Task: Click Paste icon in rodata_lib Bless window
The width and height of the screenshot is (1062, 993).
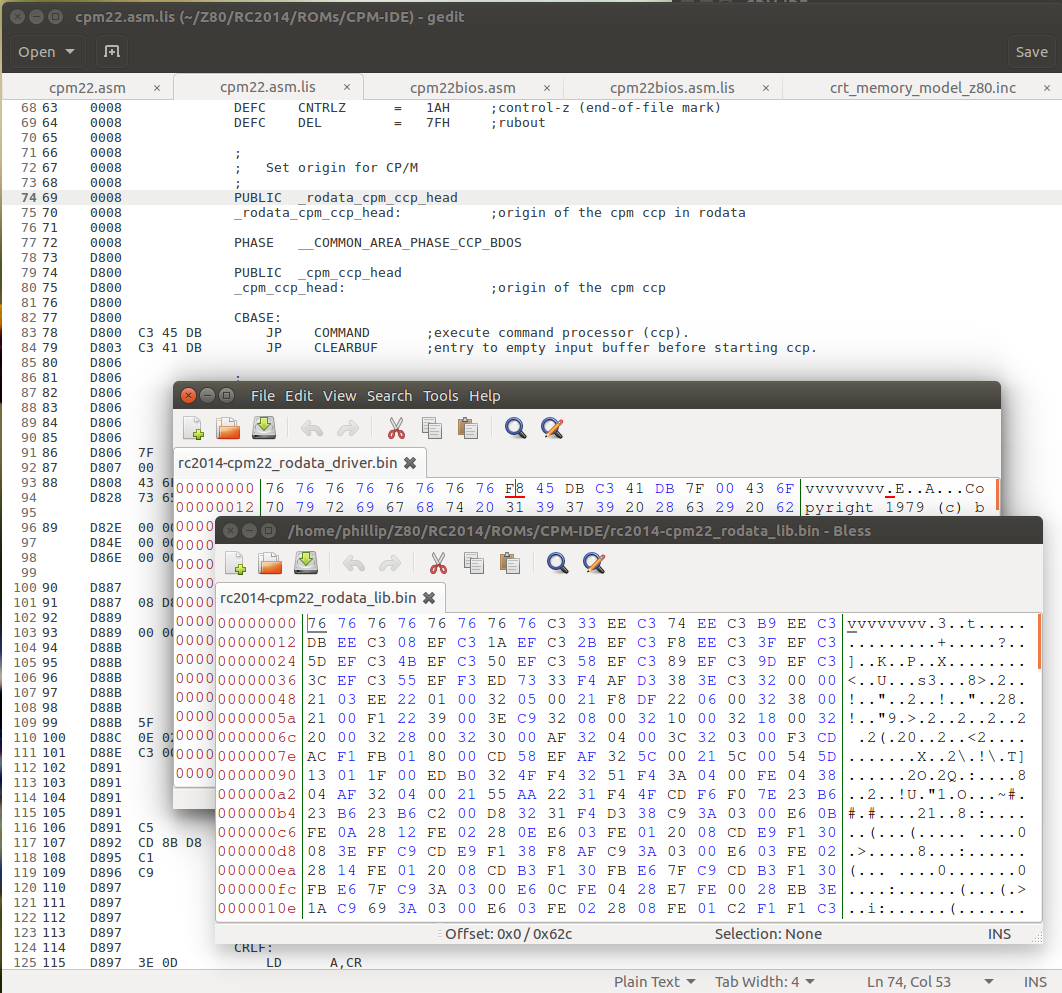Action: (x=509, y=564)
